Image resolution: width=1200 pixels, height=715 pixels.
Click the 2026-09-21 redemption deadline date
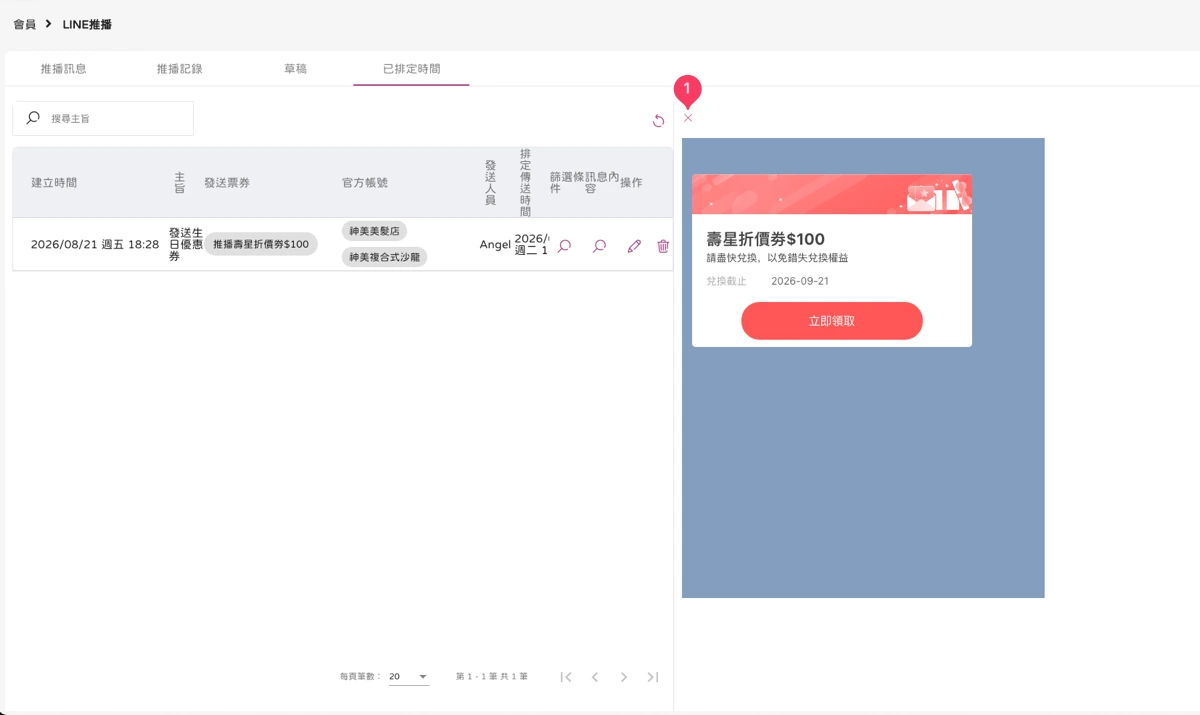click(x=800, y=281)
